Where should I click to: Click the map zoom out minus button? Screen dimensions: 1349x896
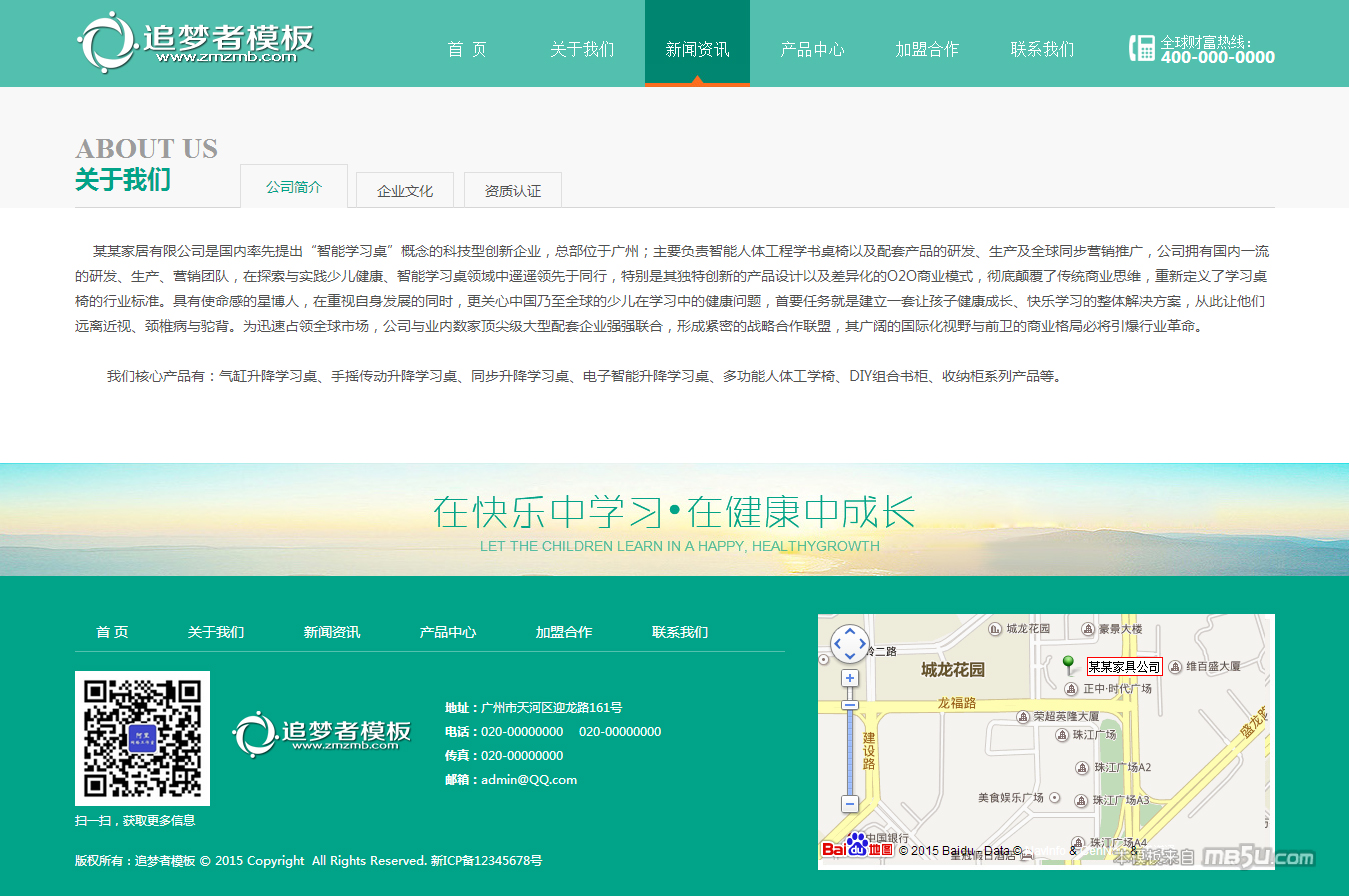coord(850,804)
